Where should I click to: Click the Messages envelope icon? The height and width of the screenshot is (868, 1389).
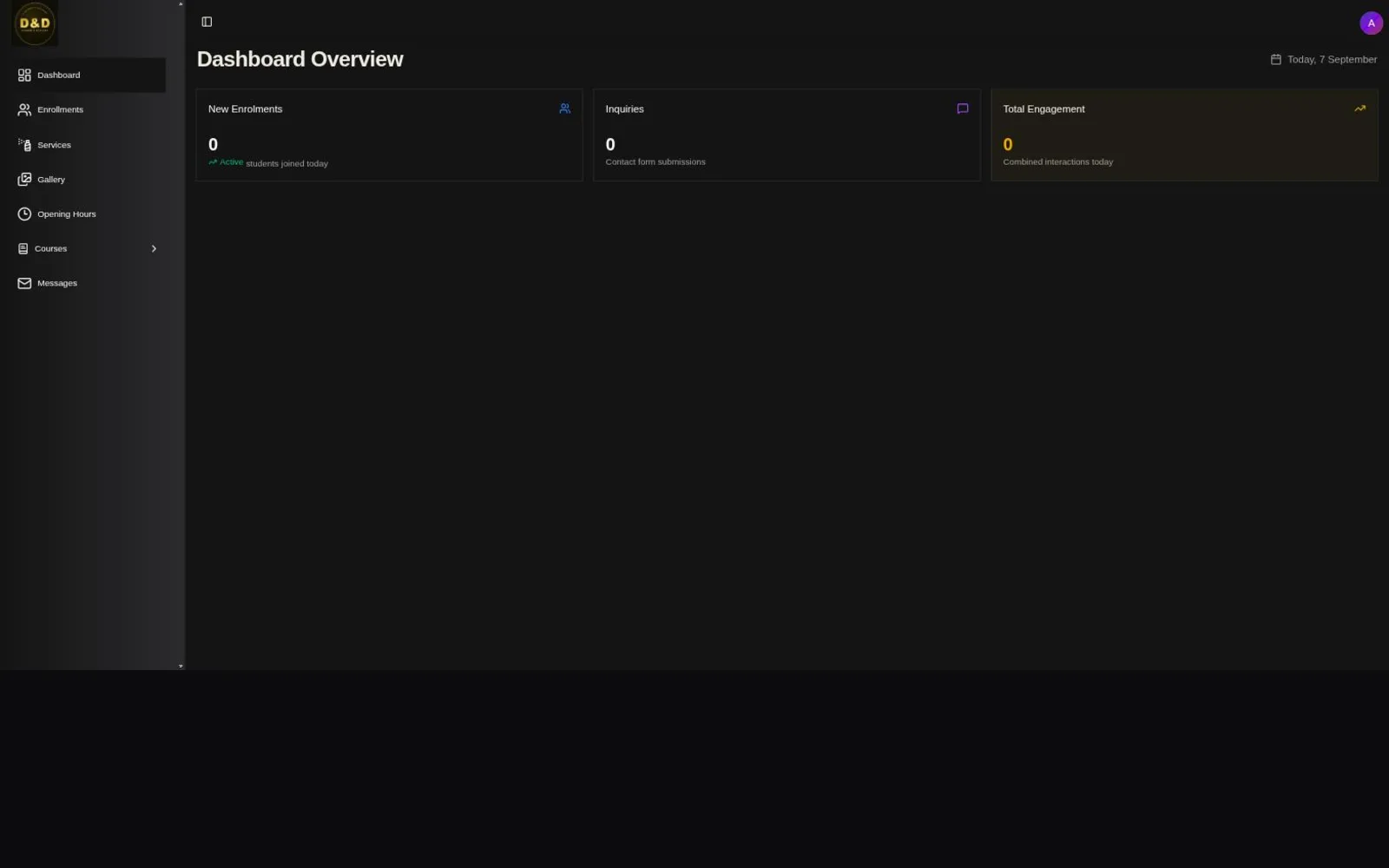point(24,284)
